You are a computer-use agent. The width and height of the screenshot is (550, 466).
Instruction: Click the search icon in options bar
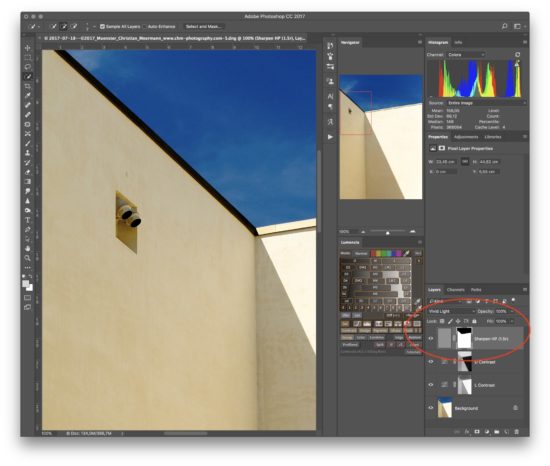pyautogui.click(x=504, y=26)
